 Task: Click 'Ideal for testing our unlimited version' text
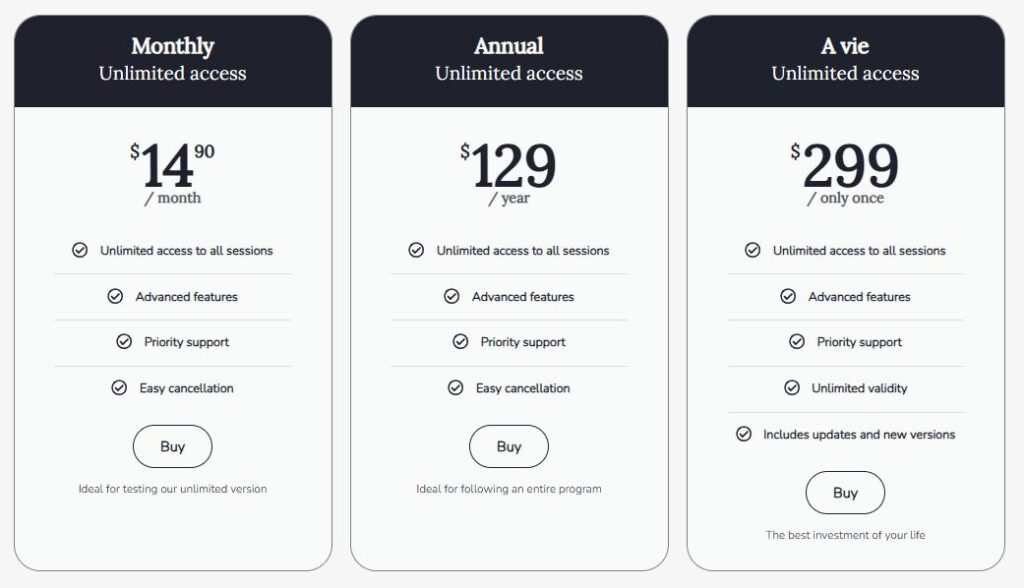[172, 489]
